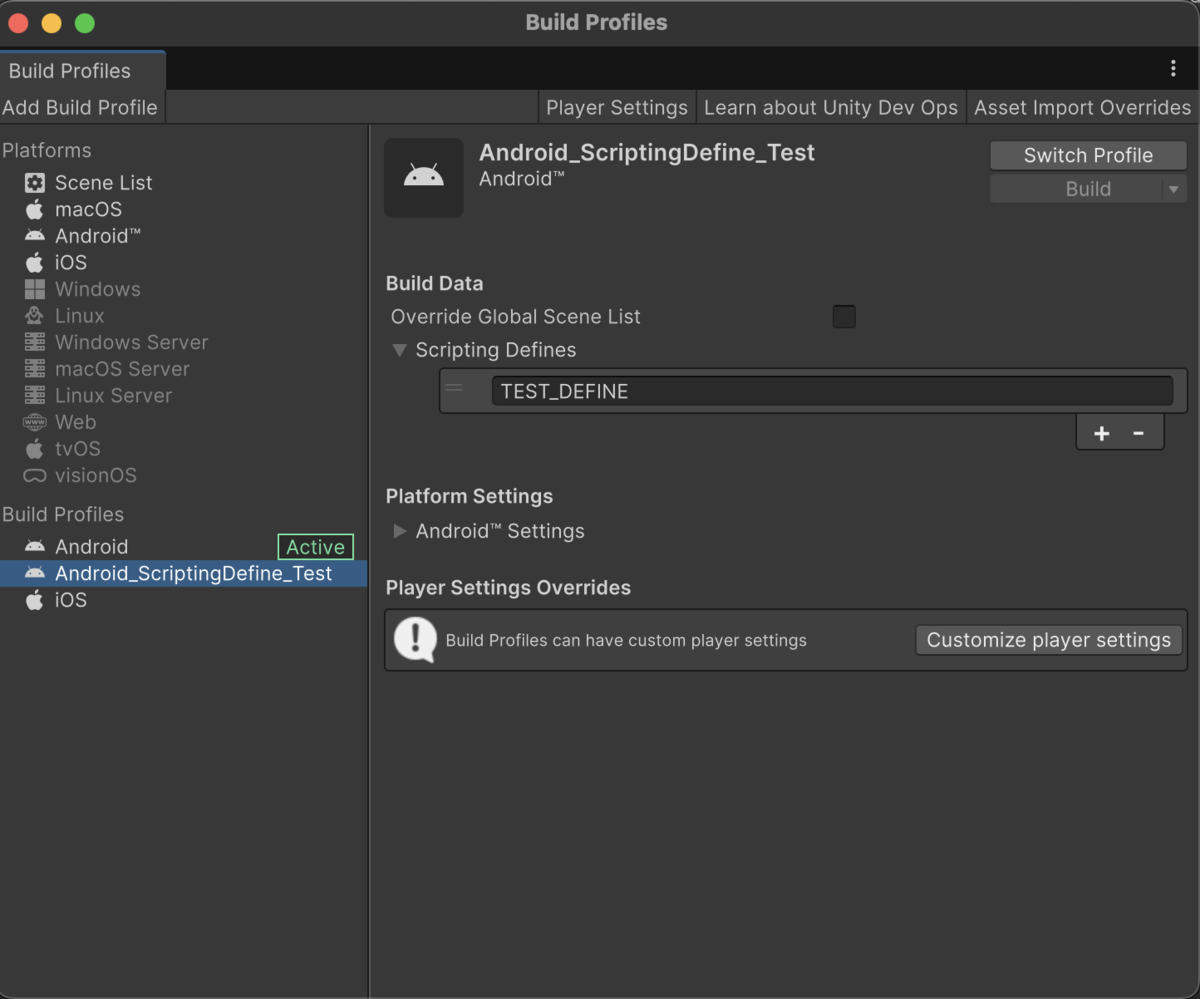Expand the Android™ Settings foldout
The image size is (1200, 999).
[x=400, y=531]
